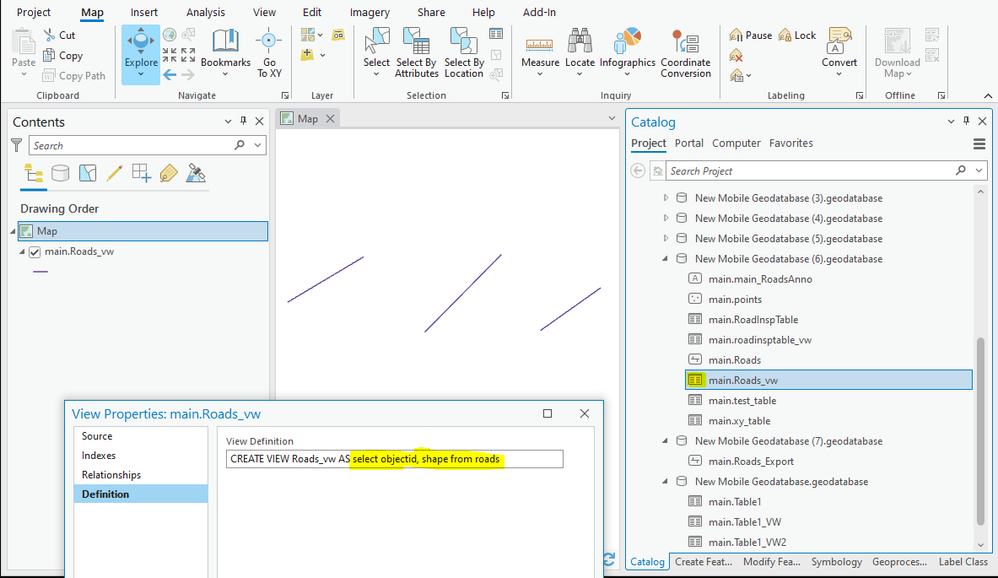Image resolution: width=998 pixels, height=578 pixels.
Task: Collapse New Mobile Geodatabase (6).geodatabase
Action: [666, 258]
